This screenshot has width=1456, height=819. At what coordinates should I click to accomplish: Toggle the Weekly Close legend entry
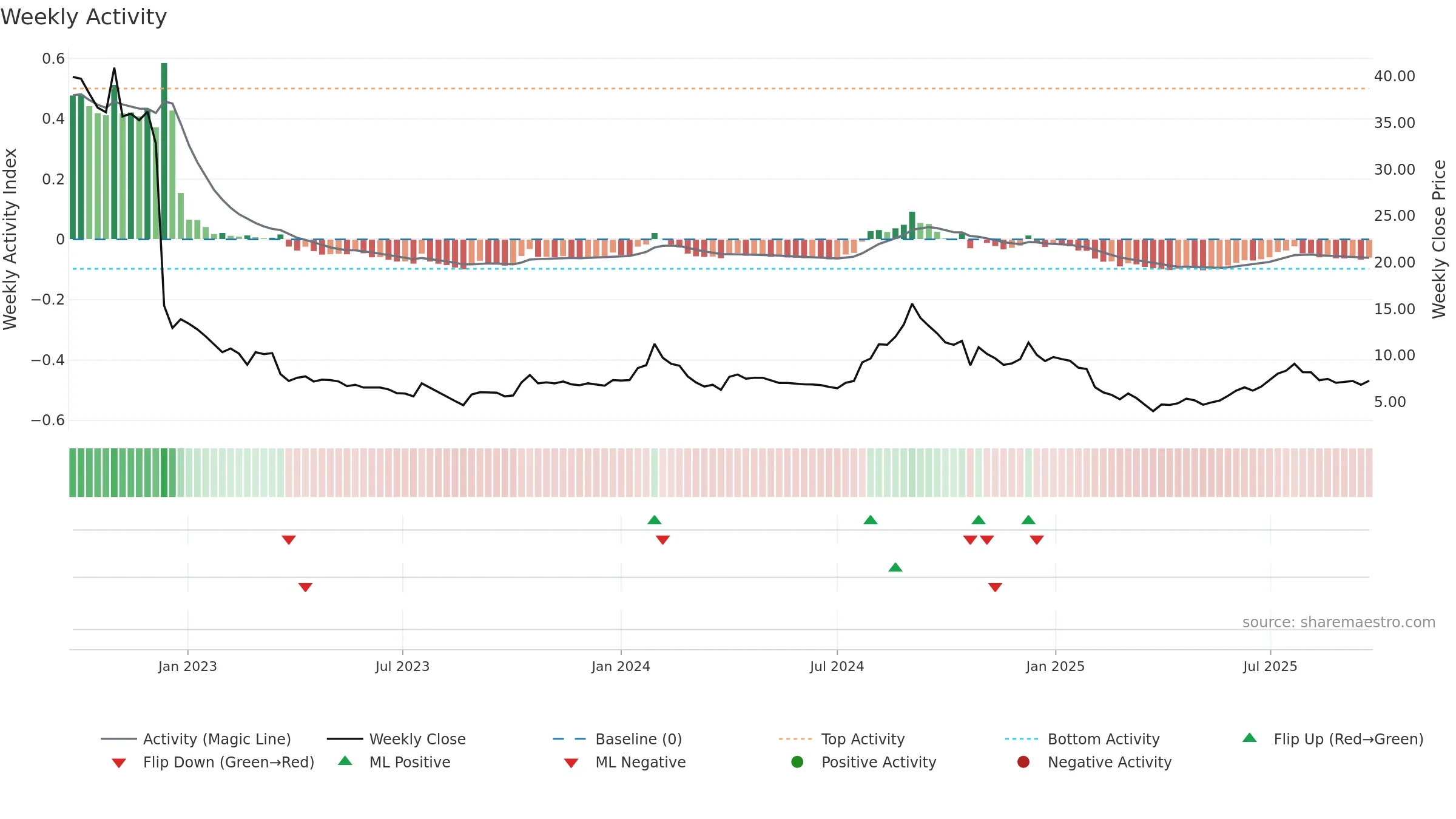click(396, 739)
